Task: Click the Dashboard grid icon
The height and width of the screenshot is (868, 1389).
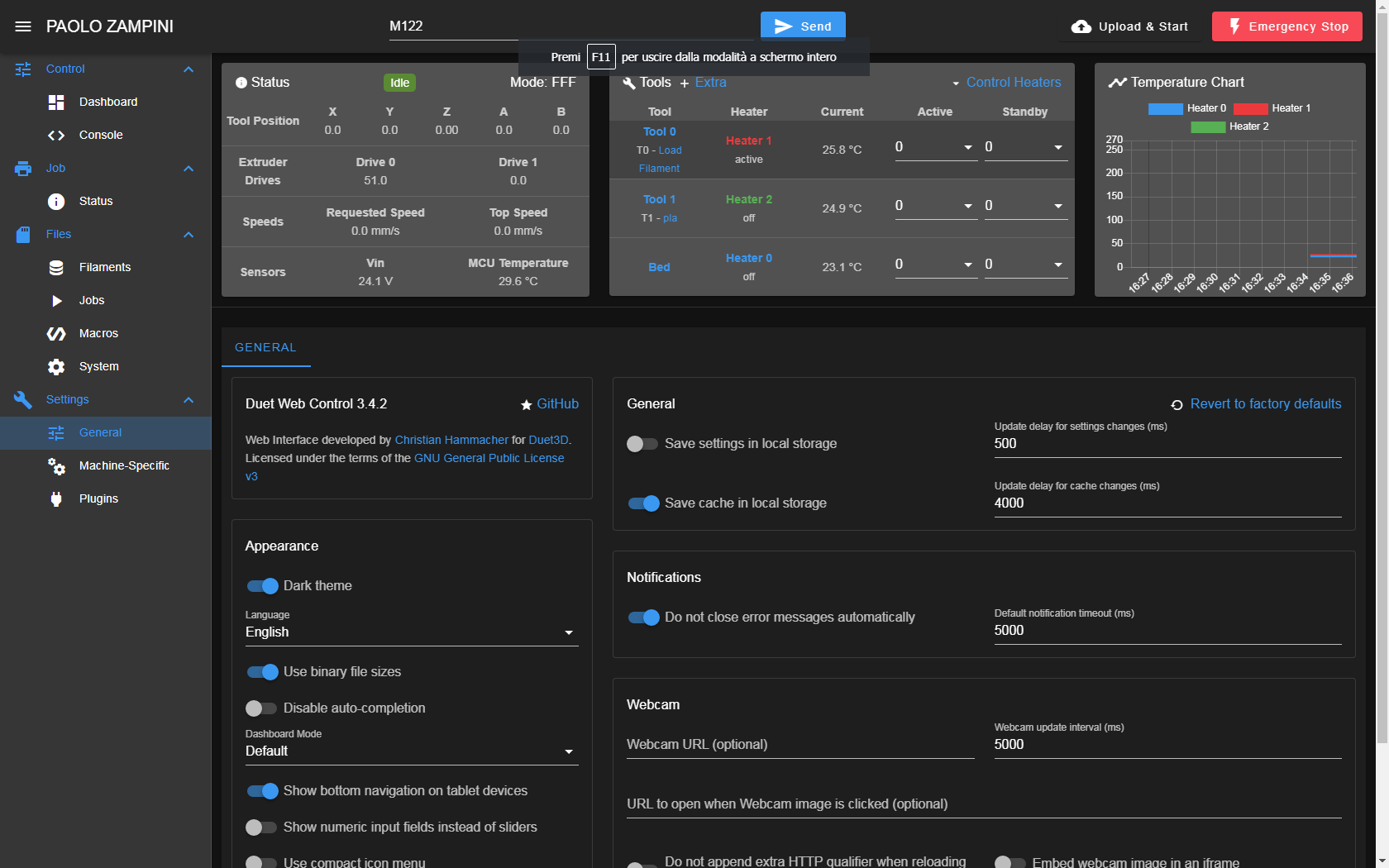Action: 56,103
